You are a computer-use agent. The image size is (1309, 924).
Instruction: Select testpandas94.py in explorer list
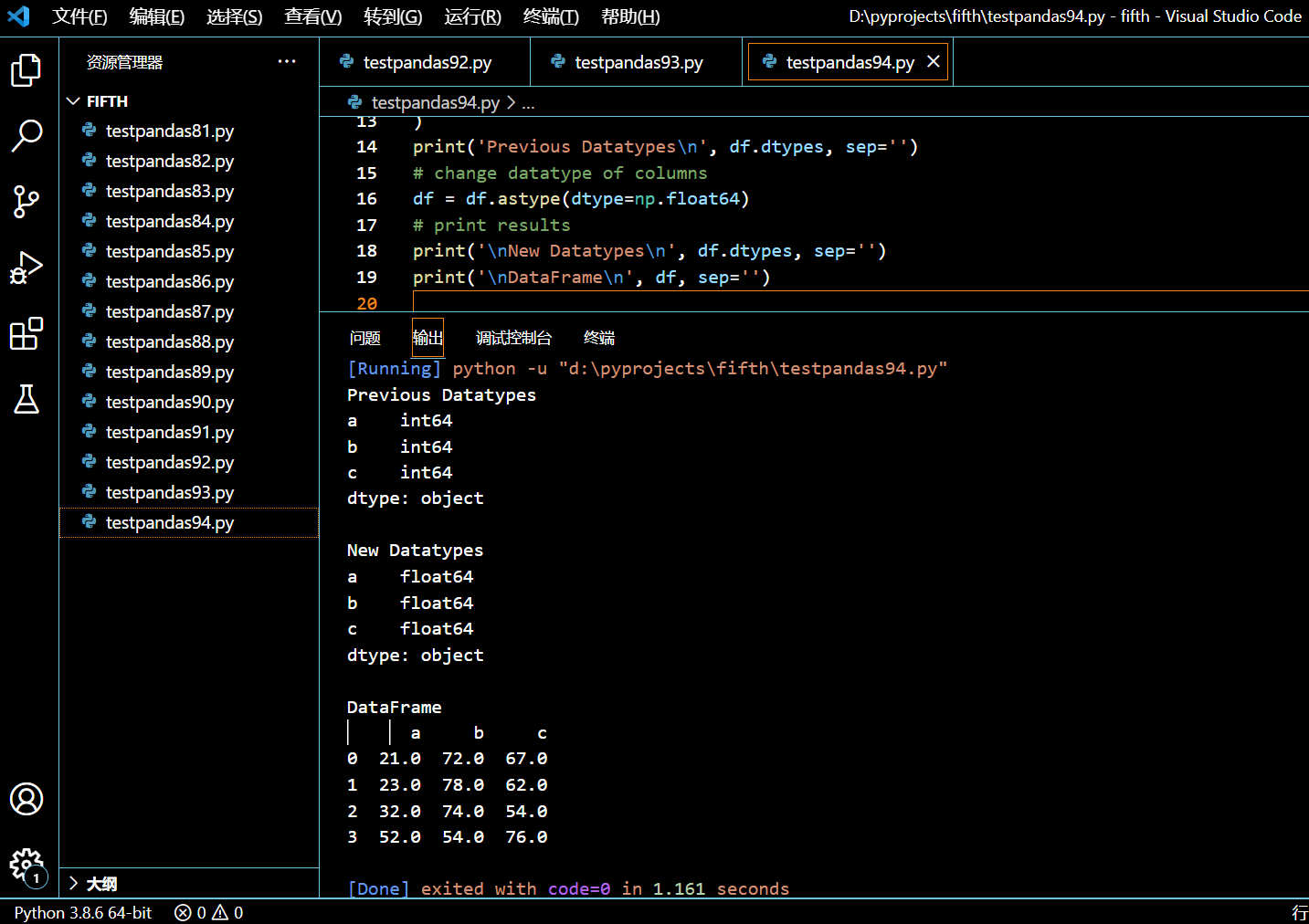(x=189, y=522)
